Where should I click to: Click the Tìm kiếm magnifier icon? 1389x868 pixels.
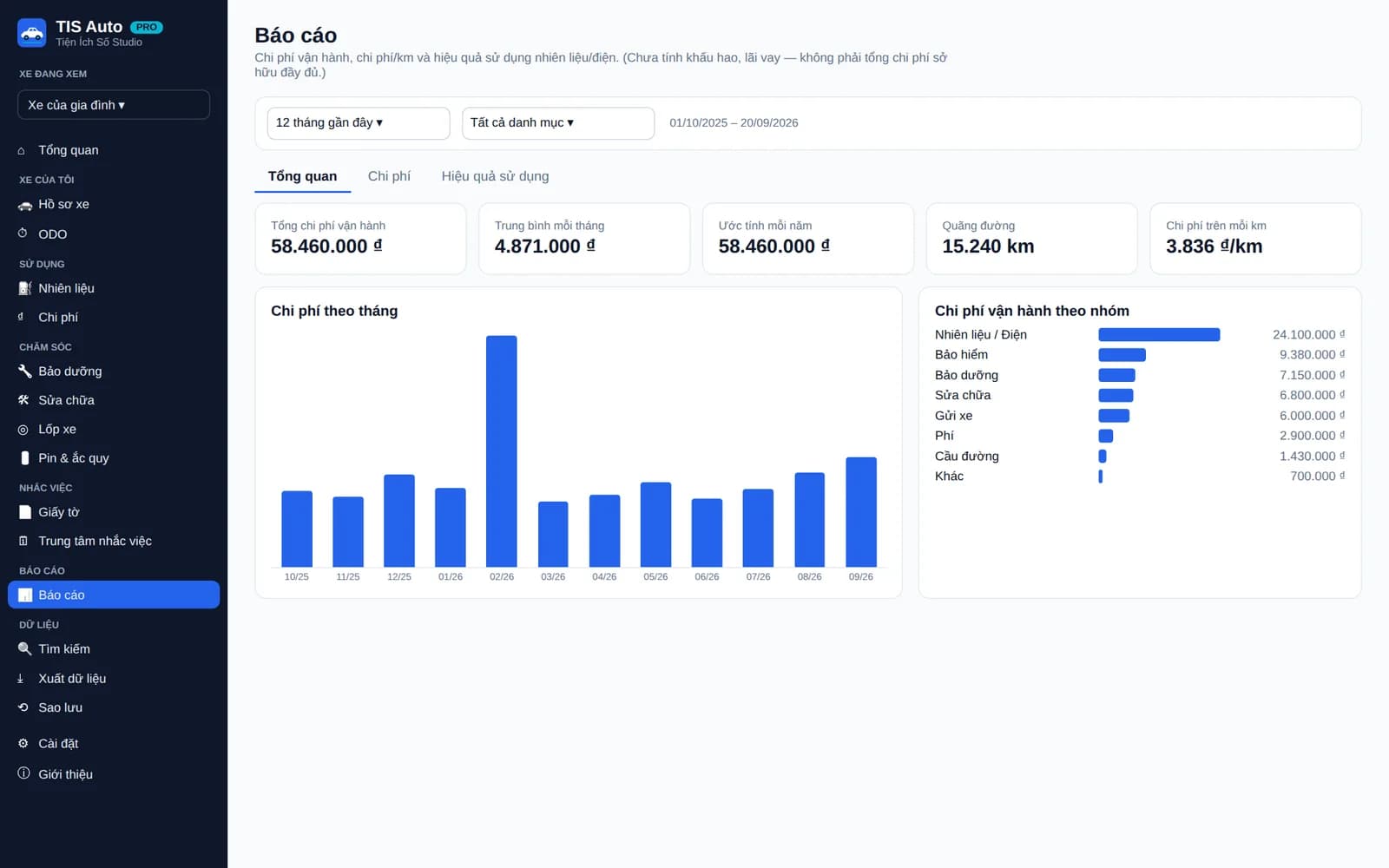coord(24,649)
